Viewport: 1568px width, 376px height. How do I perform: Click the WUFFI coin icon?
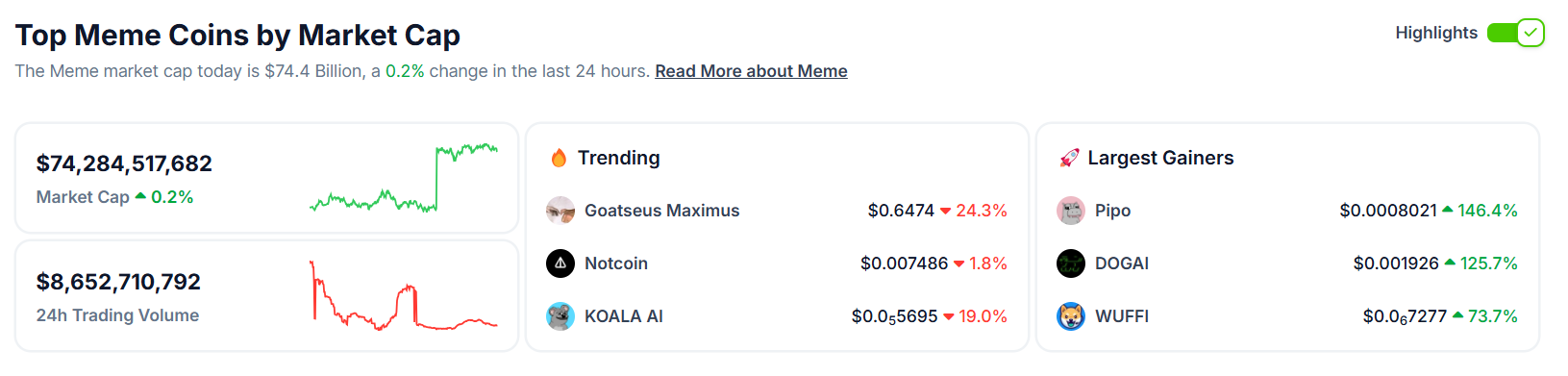pos(1071,316)
